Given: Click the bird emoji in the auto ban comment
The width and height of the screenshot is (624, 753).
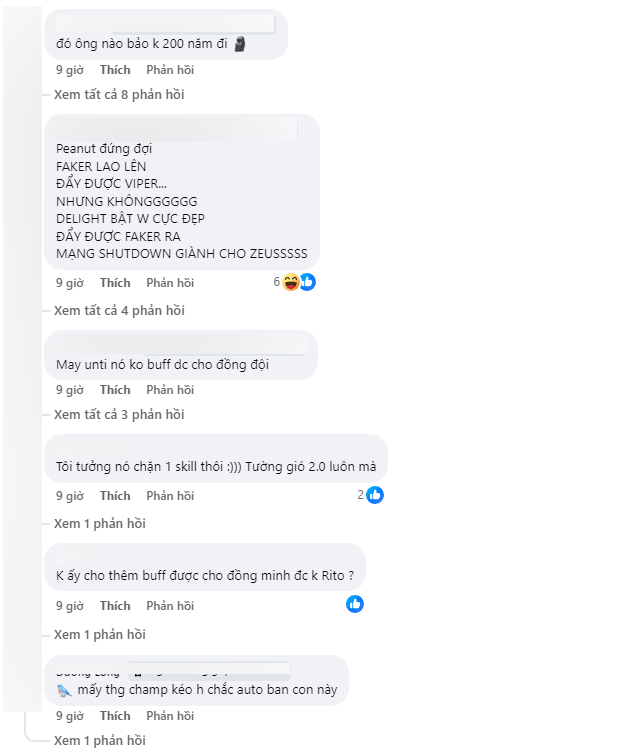Looking at the screenshot, I should click(65, 691).
